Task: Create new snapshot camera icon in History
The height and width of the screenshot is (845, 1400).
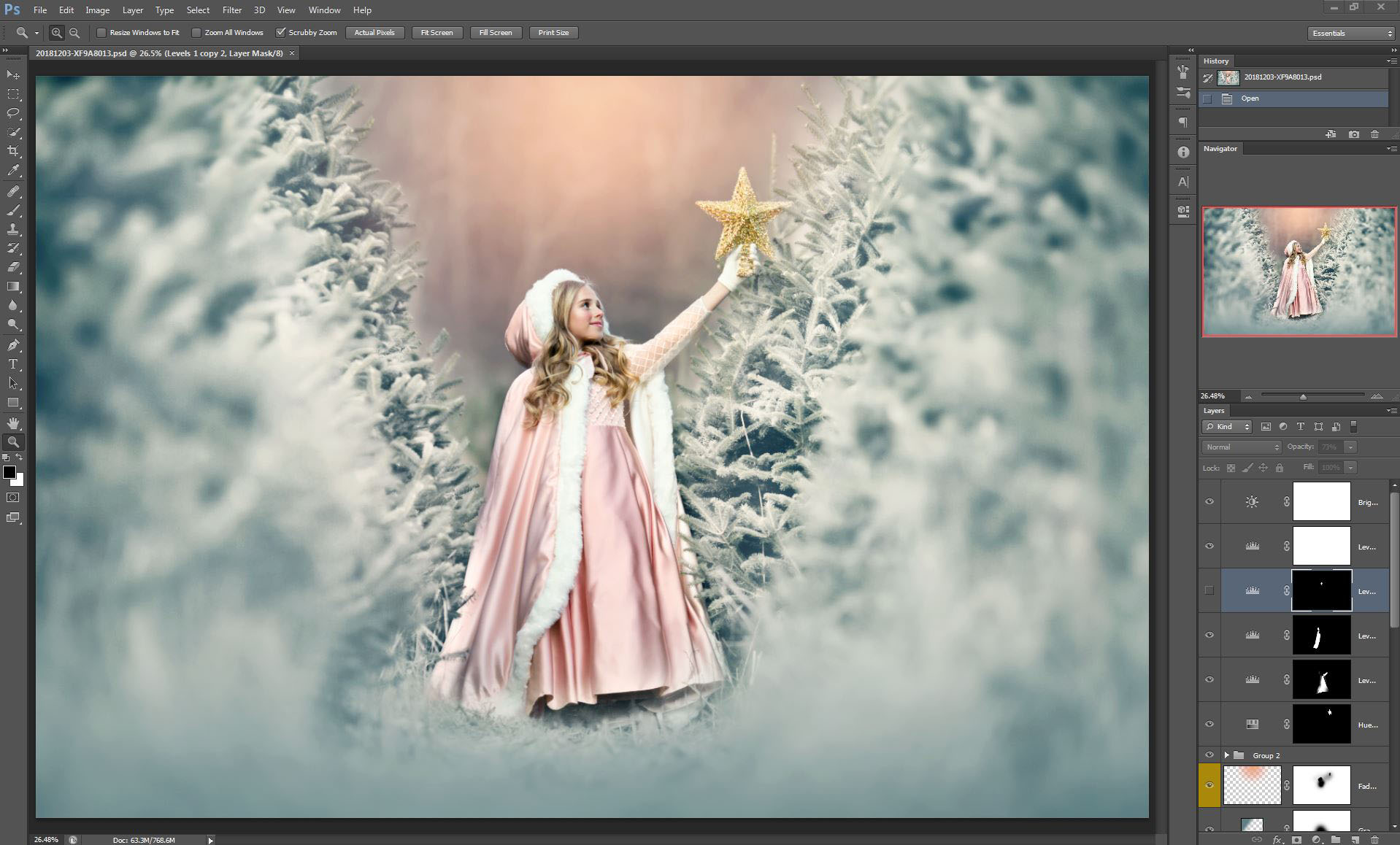Action: pos(1353,134)
